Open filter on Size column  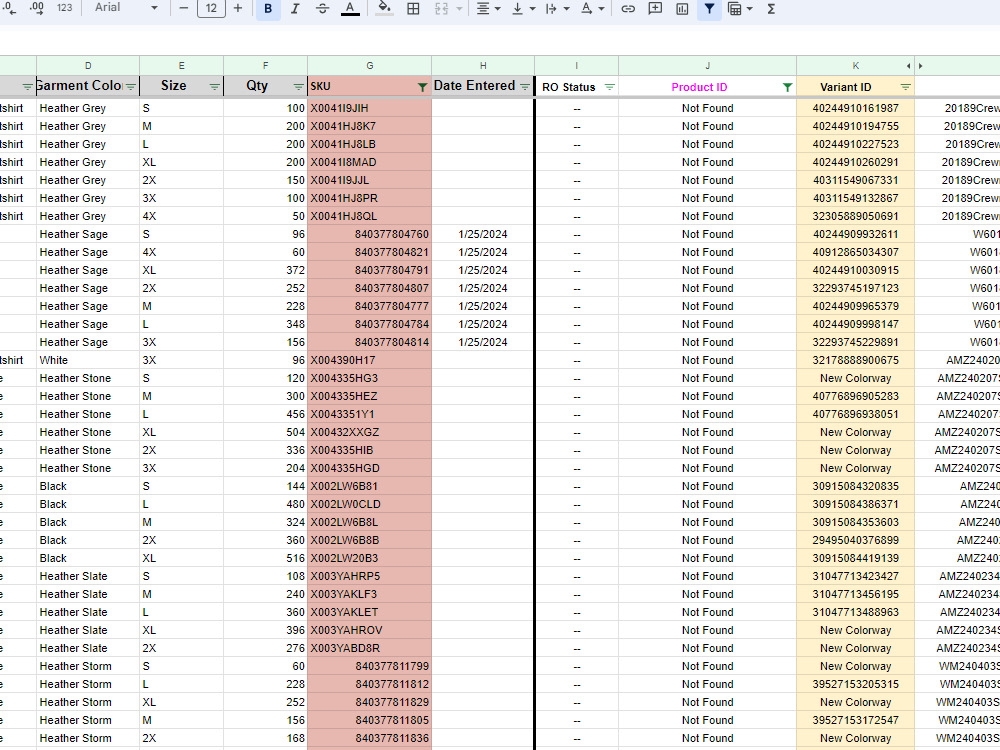click(215, 87)
